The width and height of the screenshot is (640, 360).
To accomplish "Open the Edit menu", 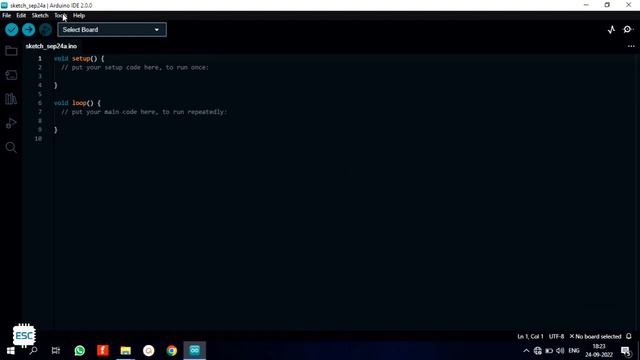I will tap(21, 16).
